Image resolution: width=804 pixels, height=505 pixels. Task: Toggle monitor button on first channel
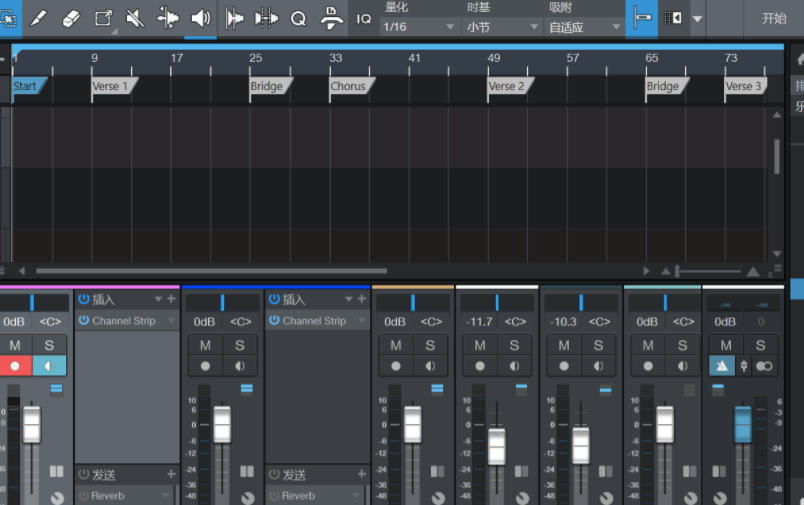coord(49,366)
